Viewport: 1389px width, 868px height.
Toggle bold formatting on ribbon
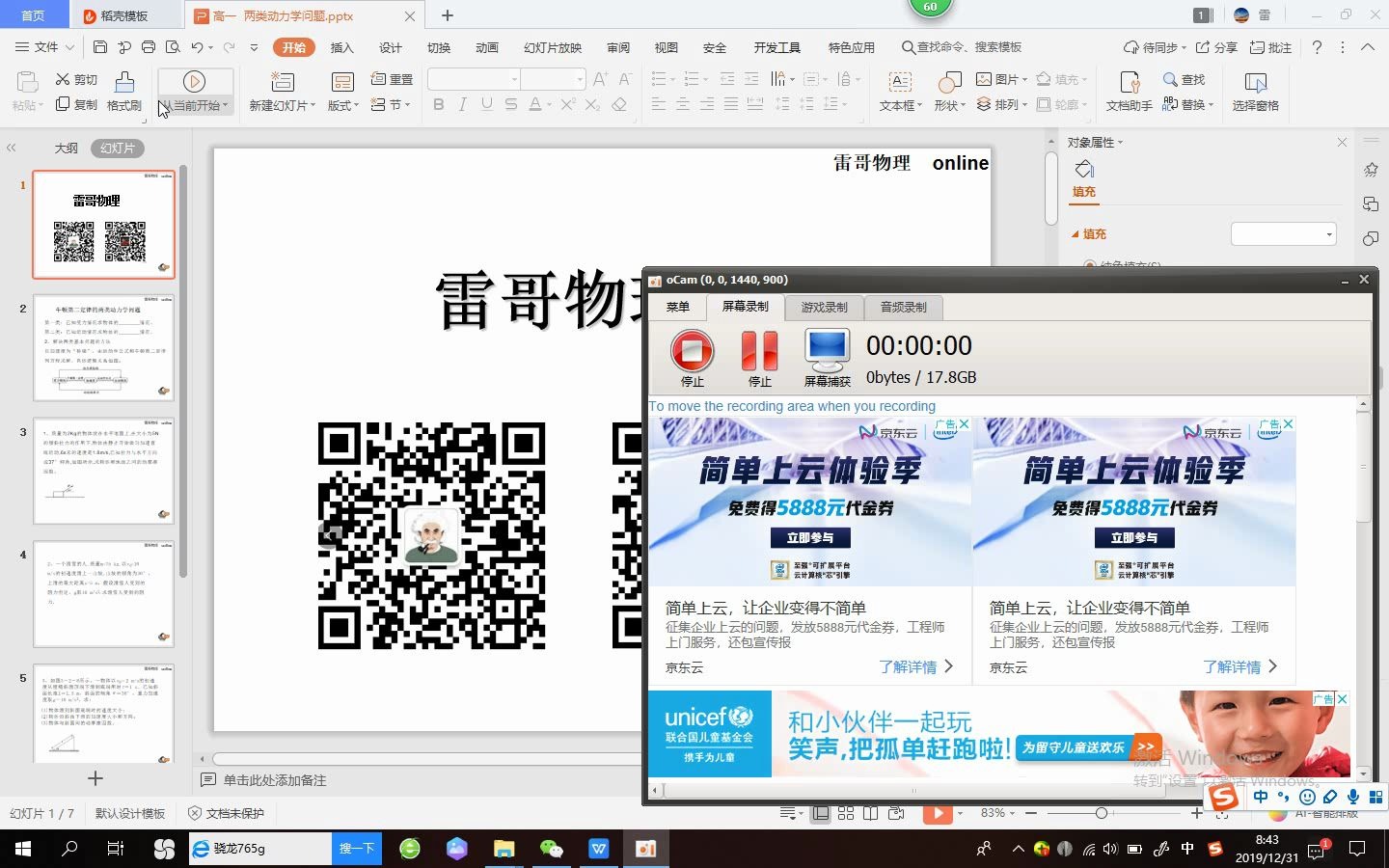438,104
